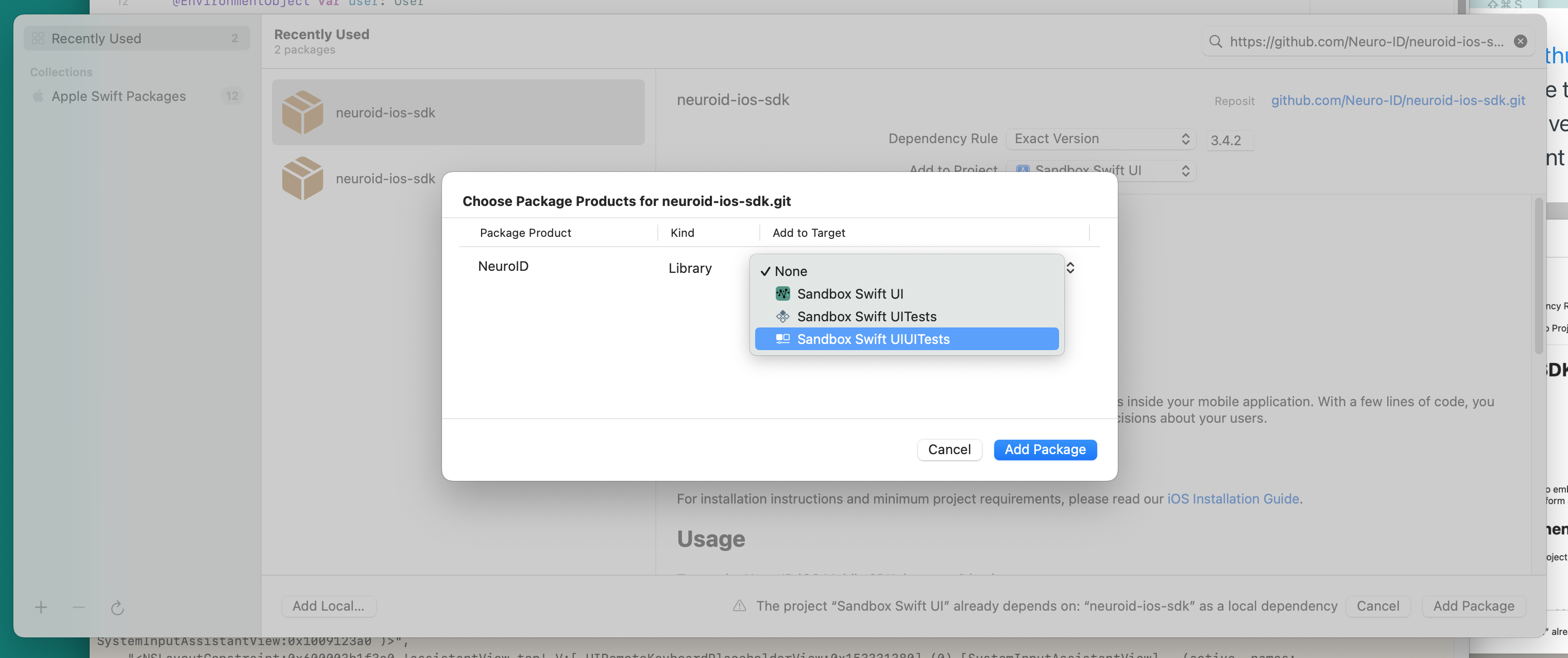
Task: Click the minus button to remove a collection
Action: [x=78, y=607]
